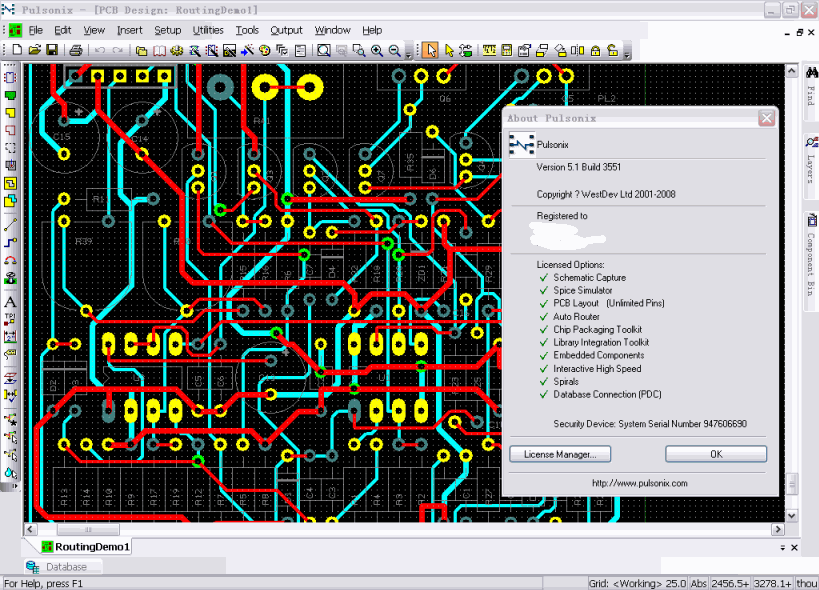Click the horizontal scrollbar thumb
819x590 pixels.
(x=88, y=529)
